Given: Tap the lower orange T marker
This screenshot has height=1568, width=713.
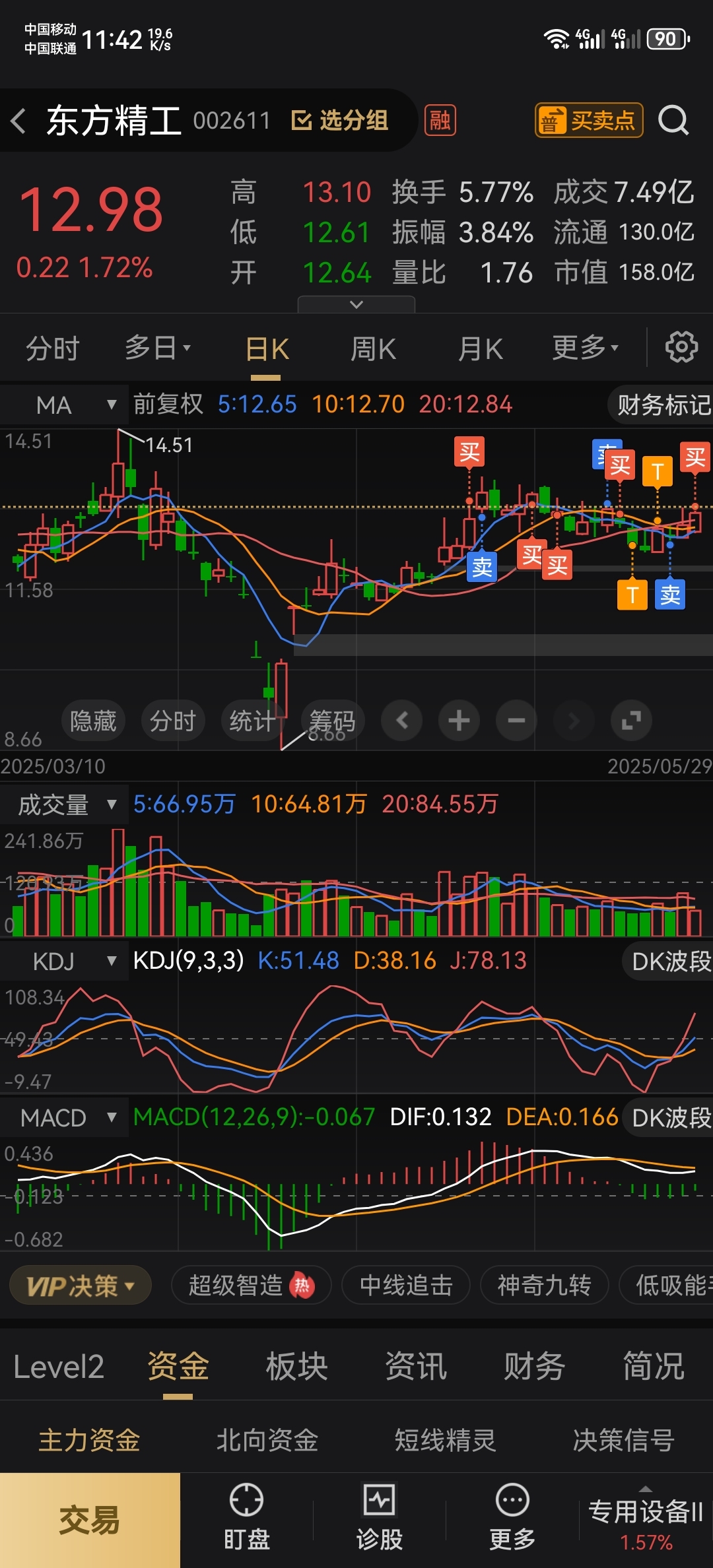Looking at the screenshot, I should tap(632, 595).
